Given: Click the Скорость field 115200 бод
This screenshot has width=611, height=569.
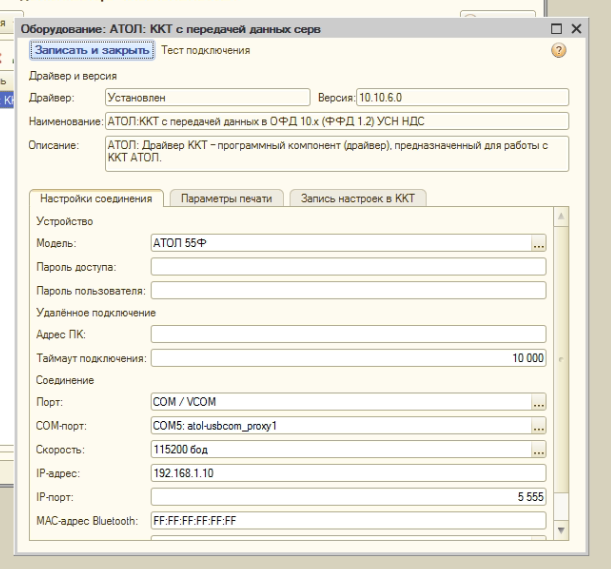Looking at the screenshot, I should pos(341,450).
